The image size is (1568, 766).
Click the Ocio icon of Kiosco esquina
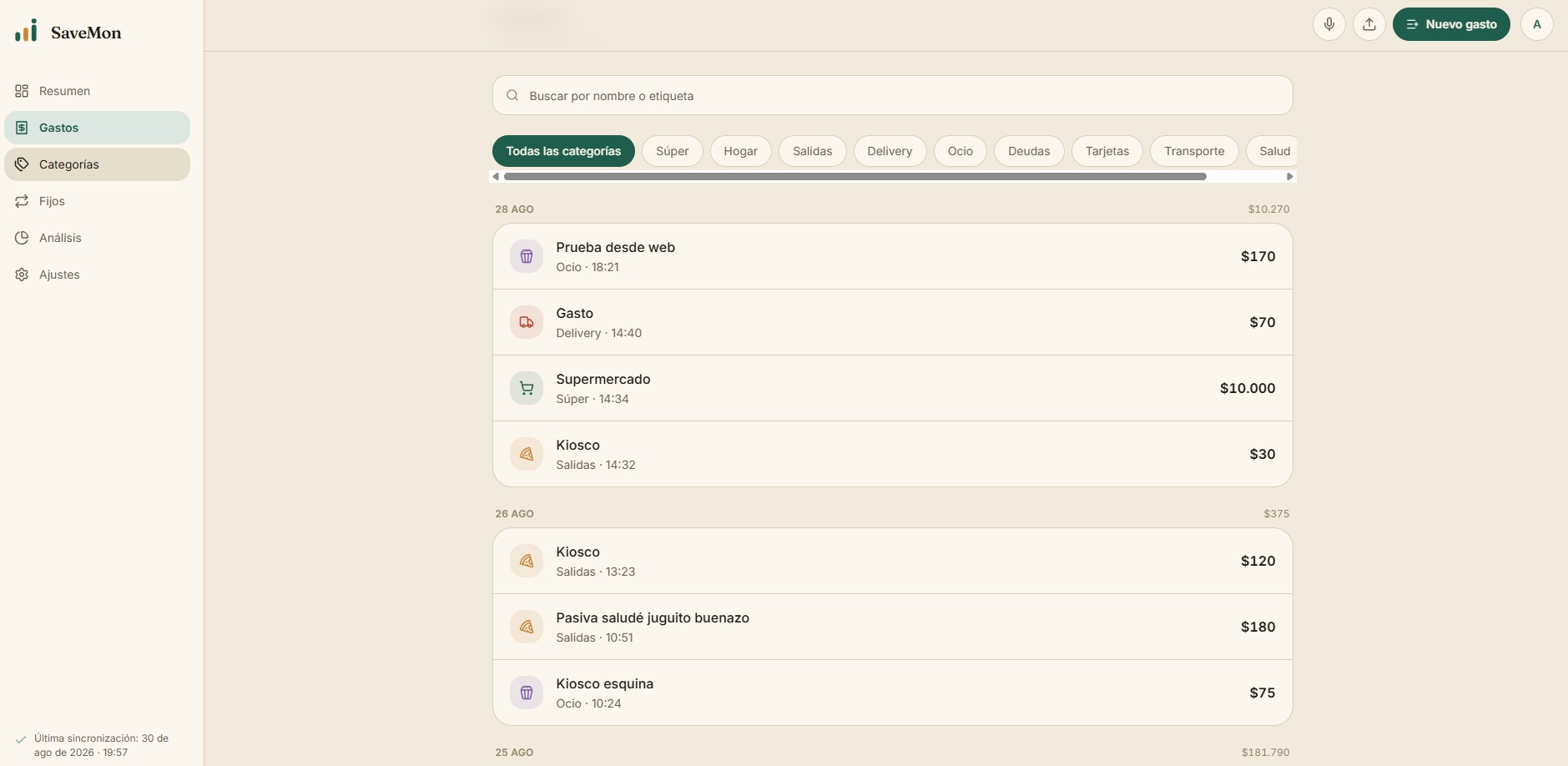point(527,693)
